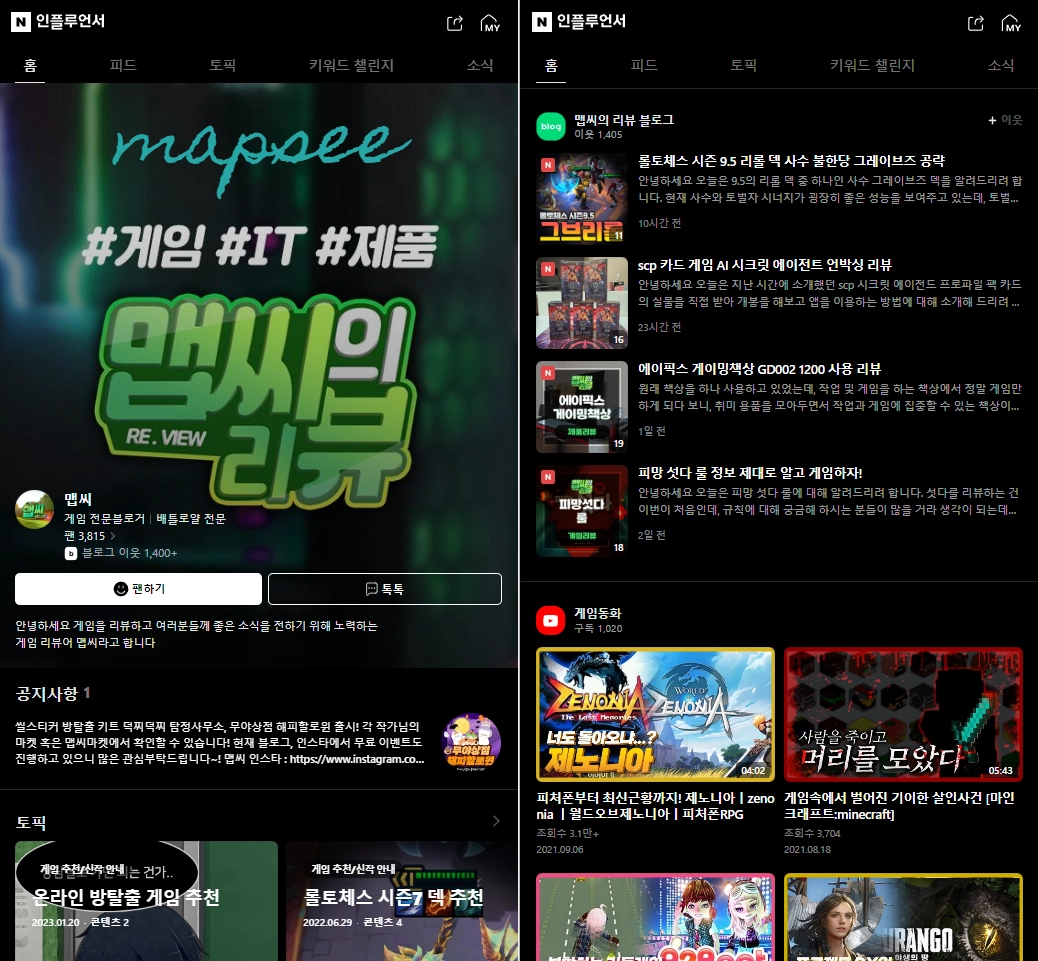Click the 게임 전문블로거 | 배틀로얄 전문 label
This screenshot has width=1038, height=961.
pos(145,518)
